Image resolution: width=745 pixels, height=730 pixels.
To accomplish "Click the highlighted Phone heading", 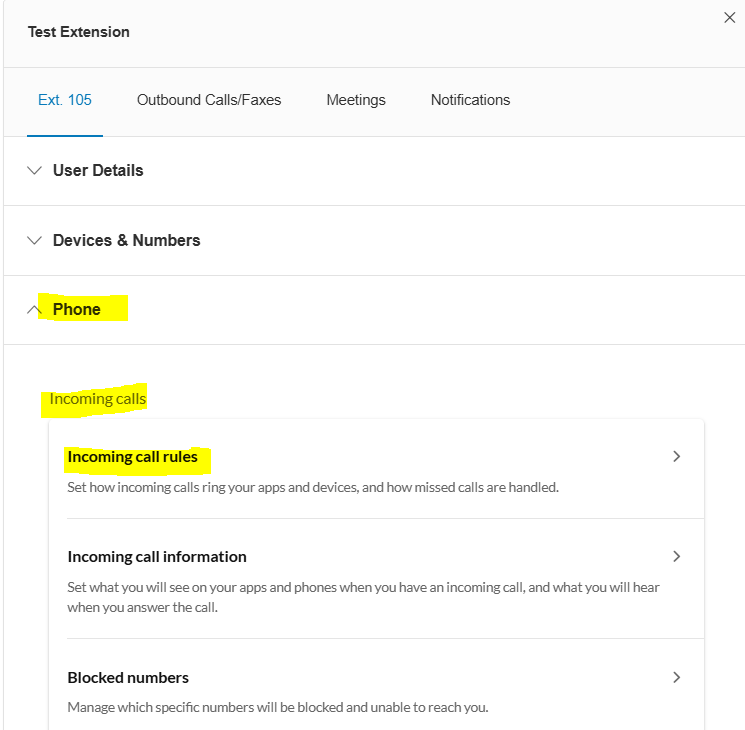I will pyautogui.click(x=76, y=309).
